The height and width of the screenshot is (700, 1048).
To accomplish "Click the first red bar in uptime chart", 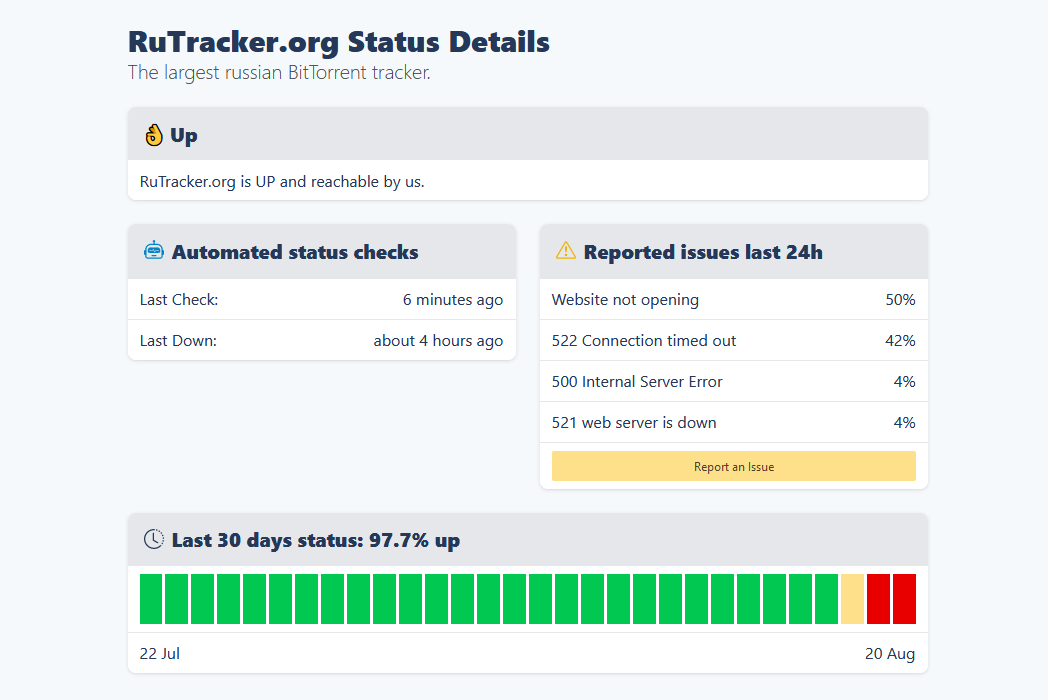I will coord(878,599).
